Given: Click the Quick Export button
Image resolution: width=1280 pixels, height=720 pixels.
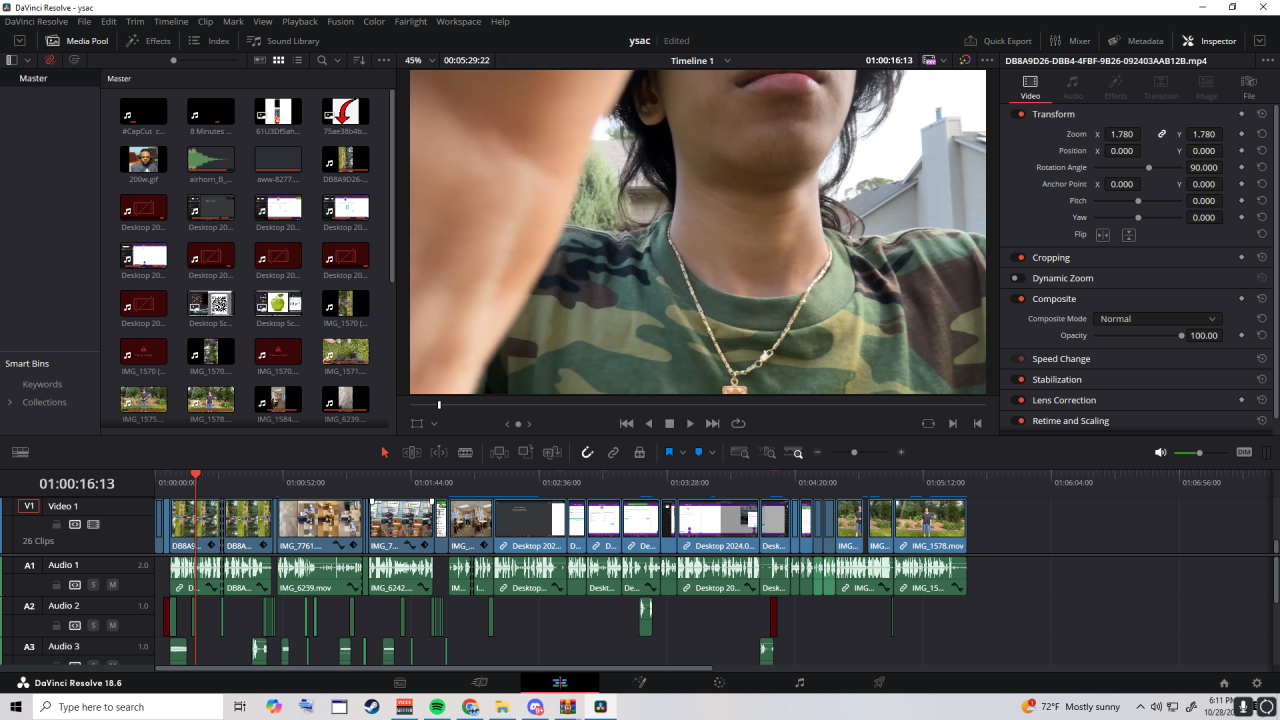Looking at the screenshot, I should tap(998, 41).
